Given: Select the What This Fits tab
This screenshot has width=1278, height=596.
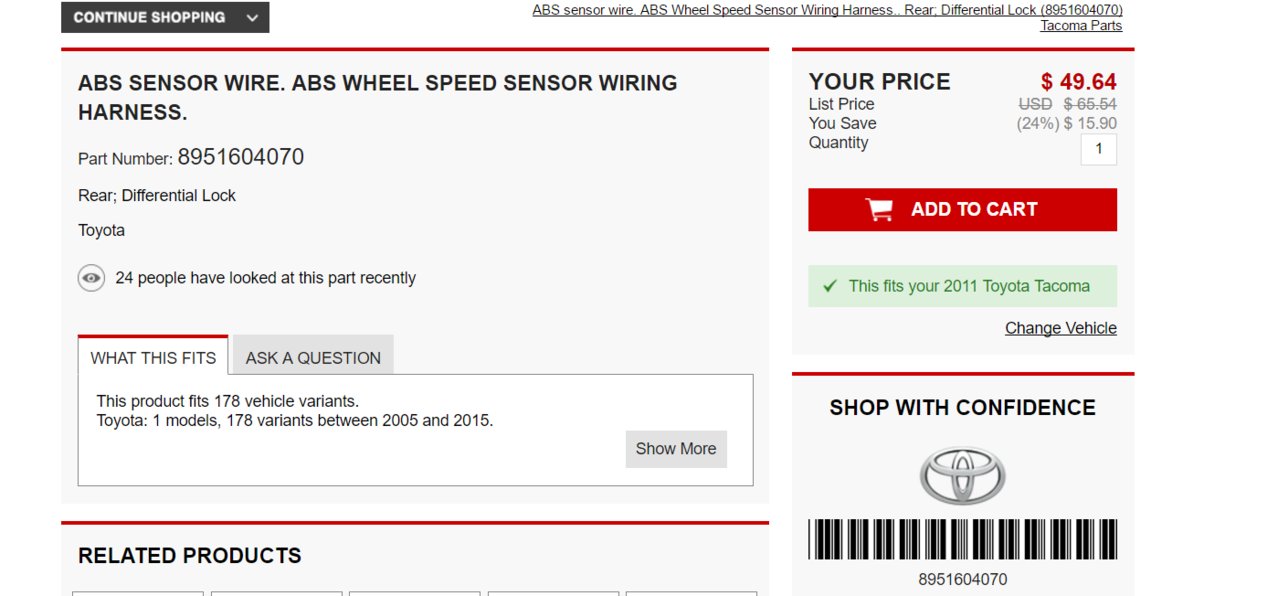Looking at the screenshot, I should click(153, 357).
